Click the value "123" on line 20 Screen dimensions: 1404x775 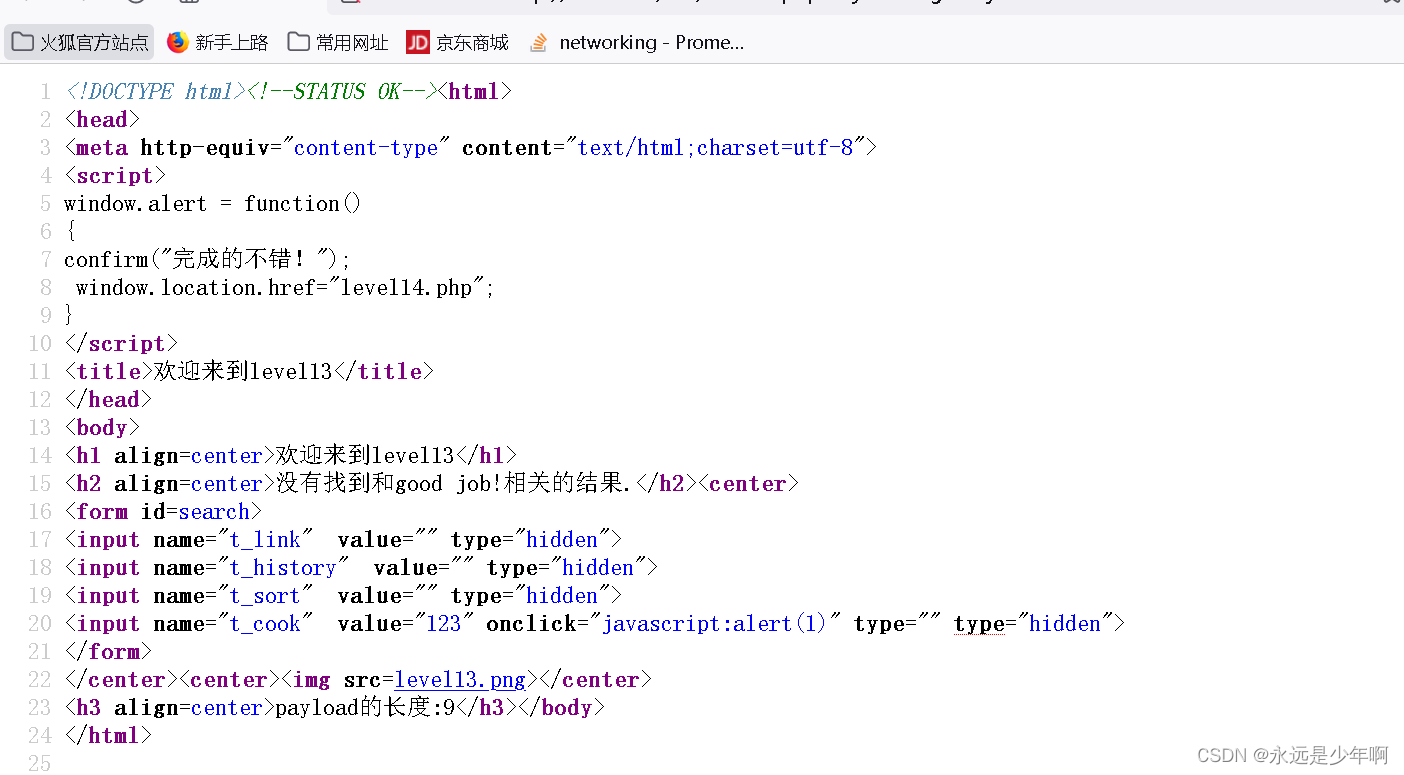coord(444,624)
